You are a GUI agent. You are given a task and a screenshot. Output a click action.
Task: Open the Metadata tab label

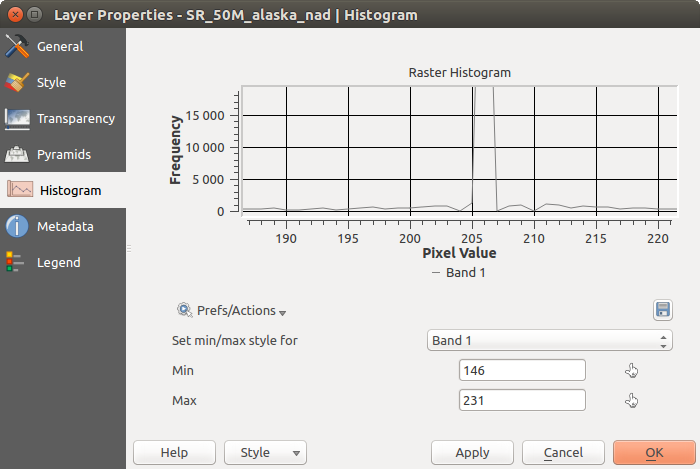point(65,227)
